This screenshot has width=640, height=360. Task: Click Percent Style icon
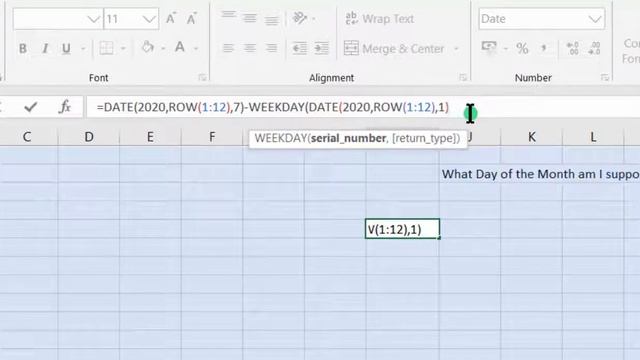click(522, 49)
